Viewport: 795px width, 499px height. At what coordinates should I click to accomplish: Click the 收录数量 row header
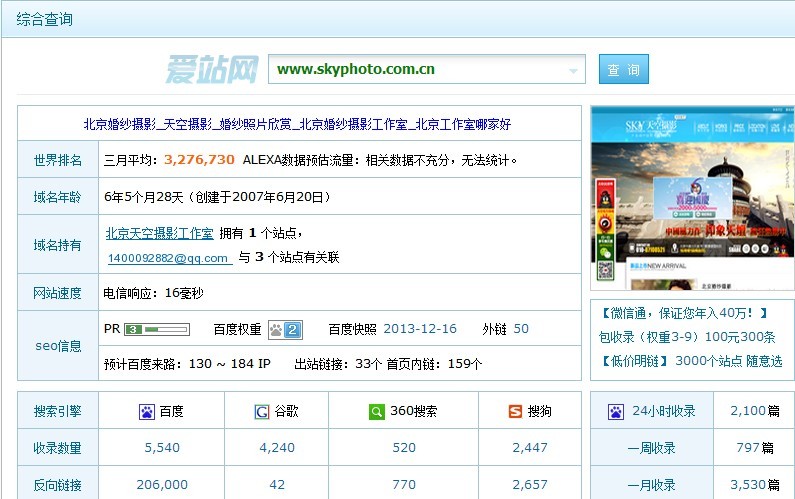click(x=58, y=448)
